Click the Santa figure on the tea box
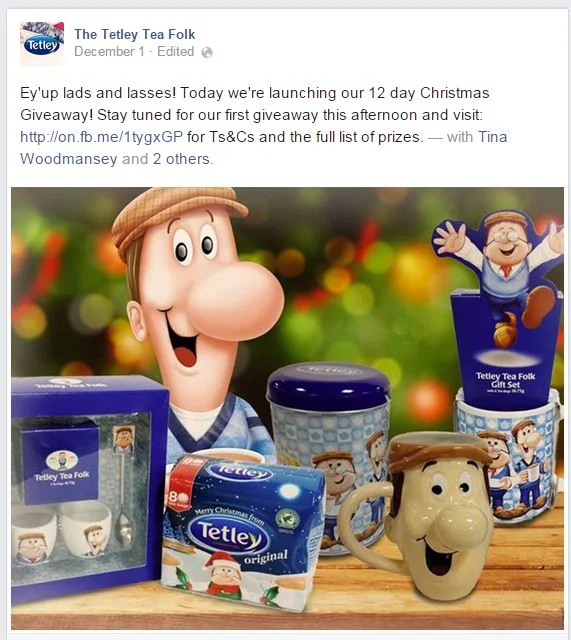This screenshot has height=640, width=571. pyautogui.click(x=223, y=576)
